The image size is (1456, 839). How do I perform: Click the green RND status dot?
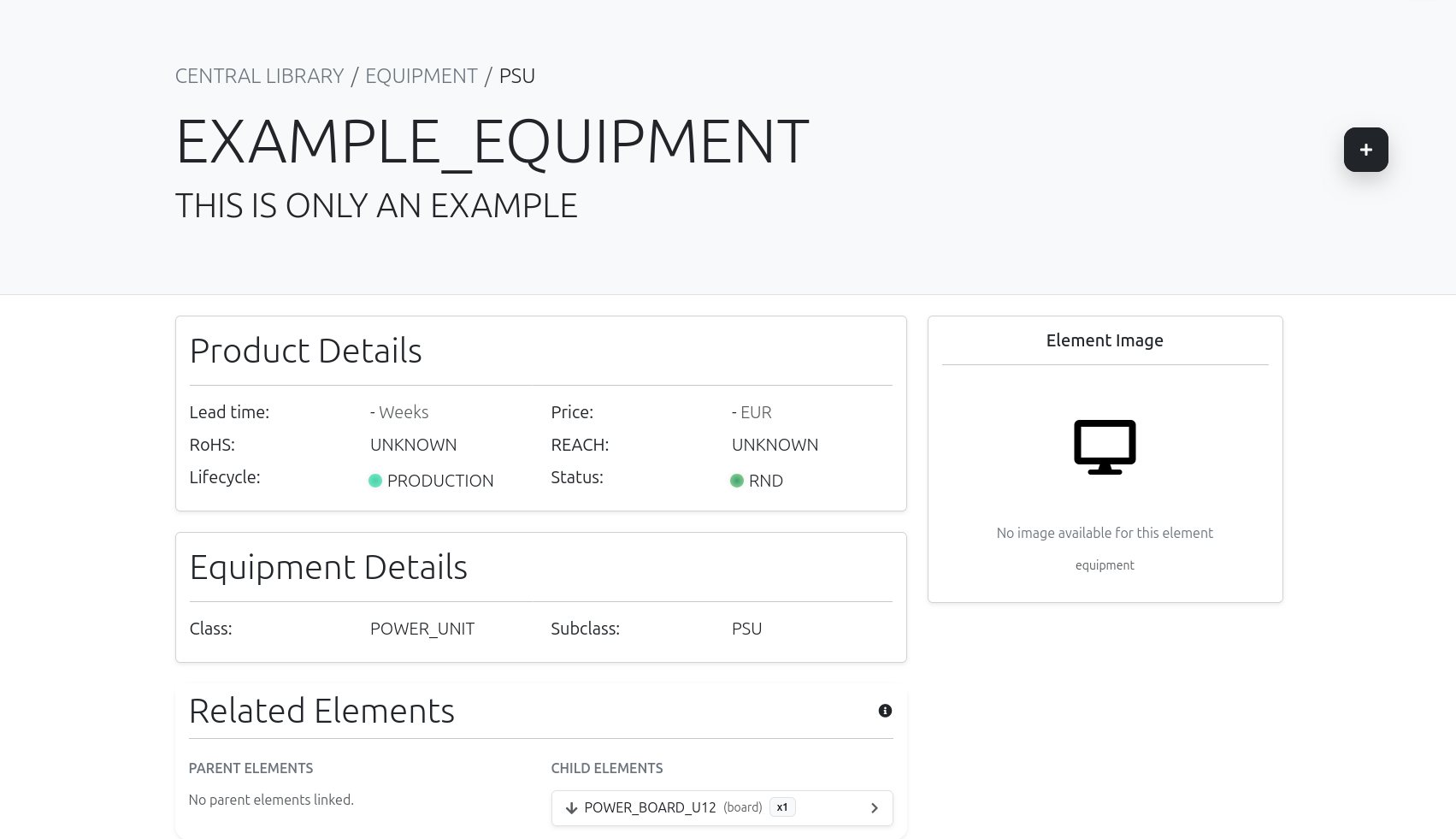pyautogui.click(x=737, y=481)
